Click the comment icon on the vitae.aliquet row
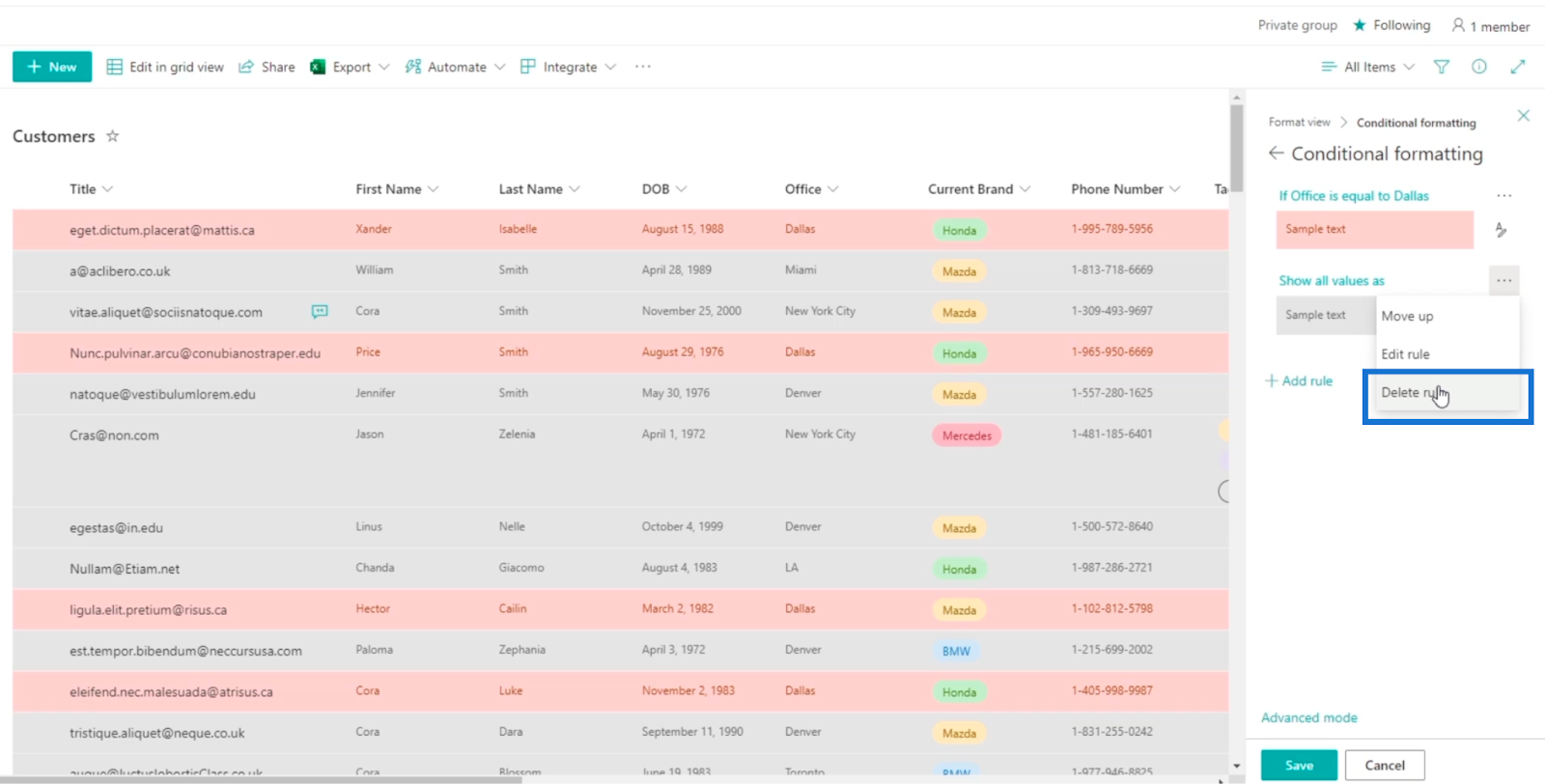The image size is (1545, 784). click(x=320, y=312)
